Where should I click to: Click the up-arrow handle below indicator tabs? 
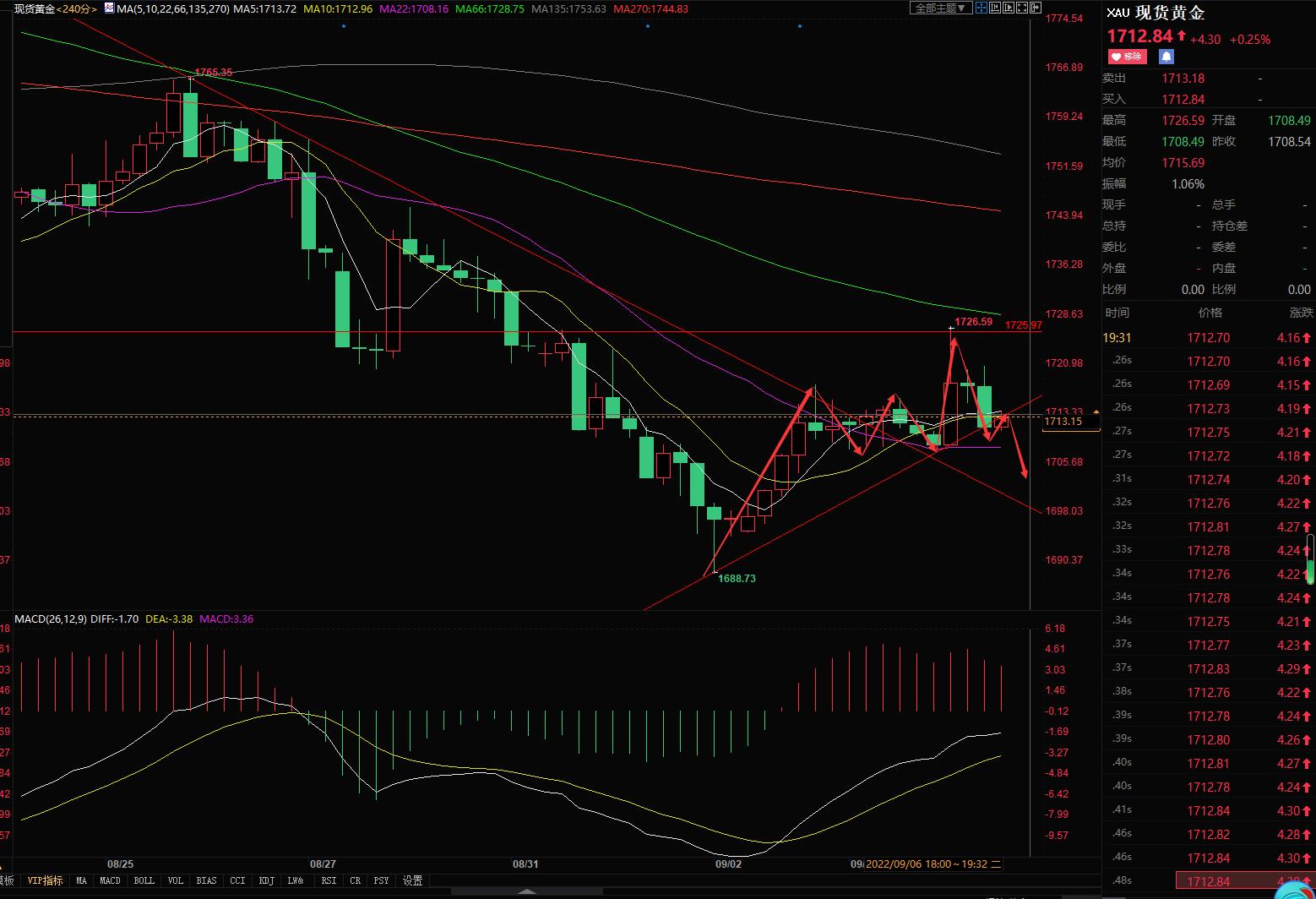click(526, 892)
